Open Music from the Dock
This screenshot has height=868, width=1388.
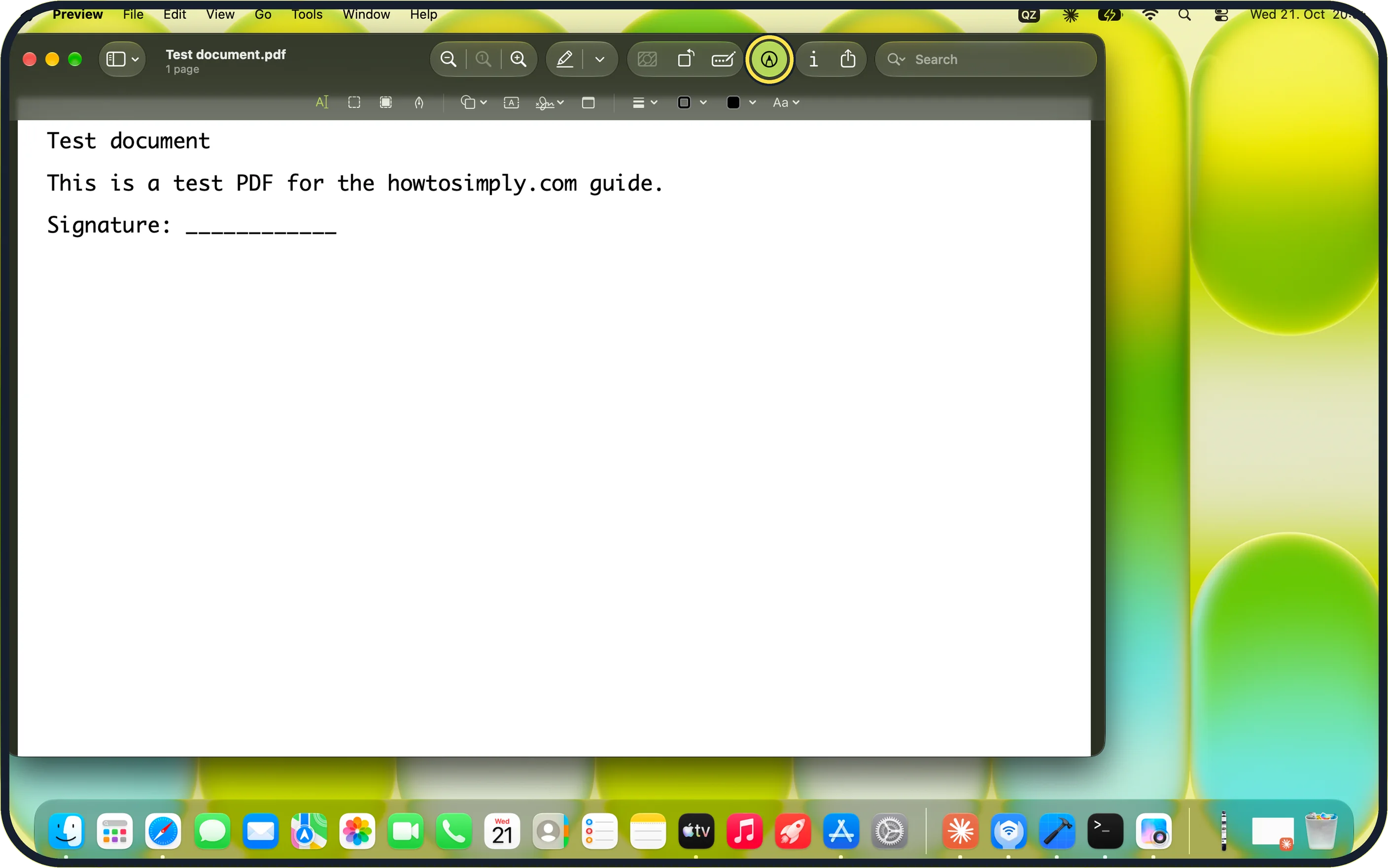click(744, 831)
